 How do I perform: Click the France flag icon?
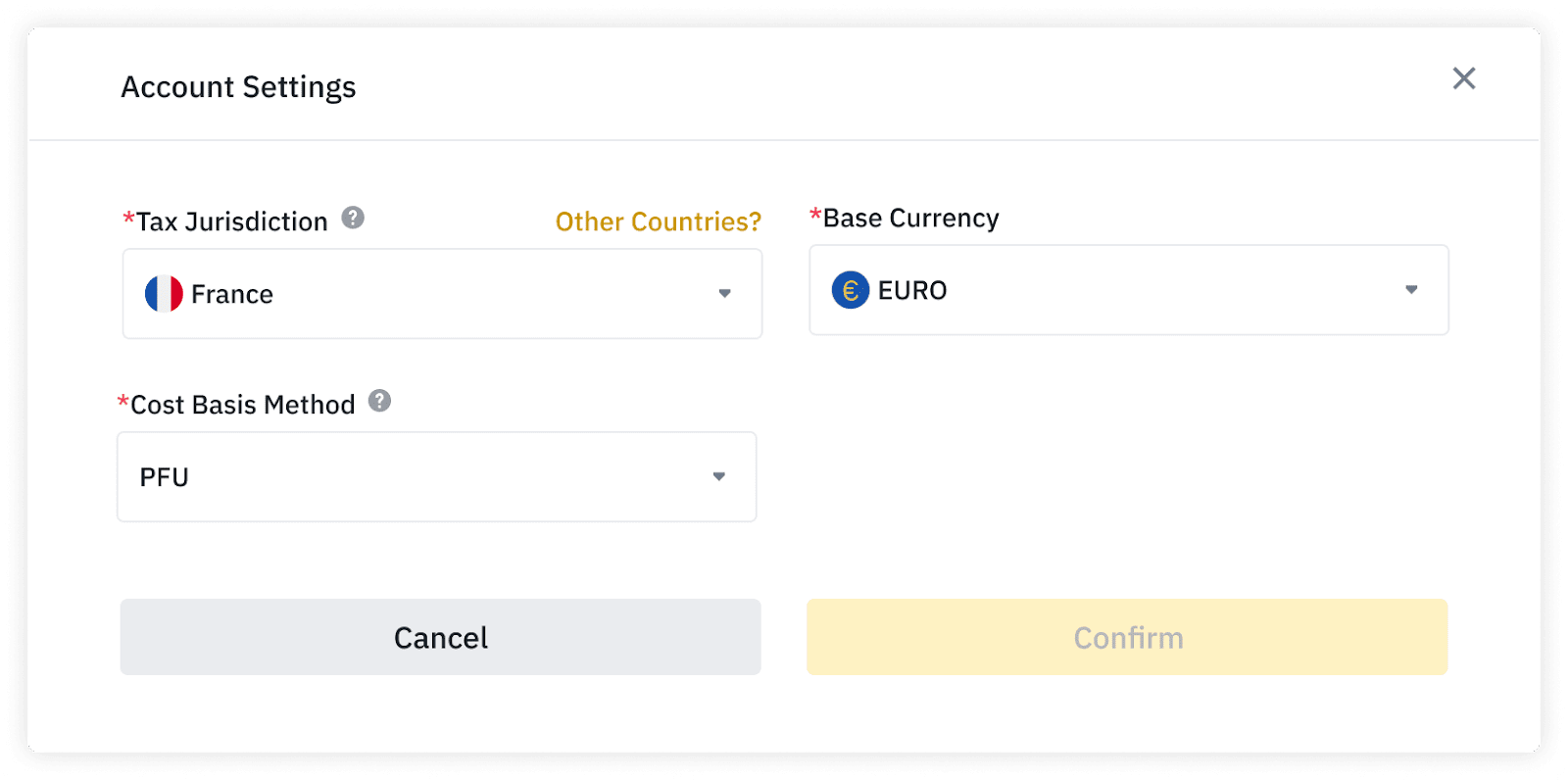pyautogui.click(x=164, y=294)
